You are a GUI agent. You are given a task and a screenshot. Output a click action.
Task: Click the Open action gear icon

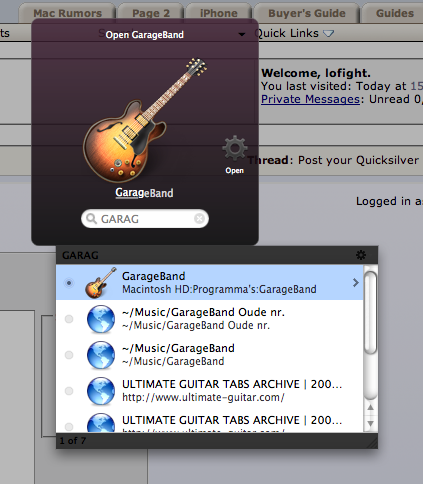tap(235, 148)
